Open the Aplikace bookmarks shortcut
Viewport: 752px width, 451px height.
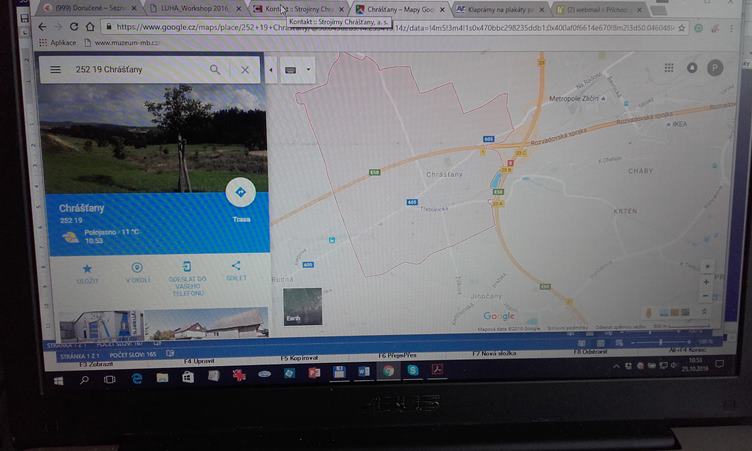(x=58, y=42)
